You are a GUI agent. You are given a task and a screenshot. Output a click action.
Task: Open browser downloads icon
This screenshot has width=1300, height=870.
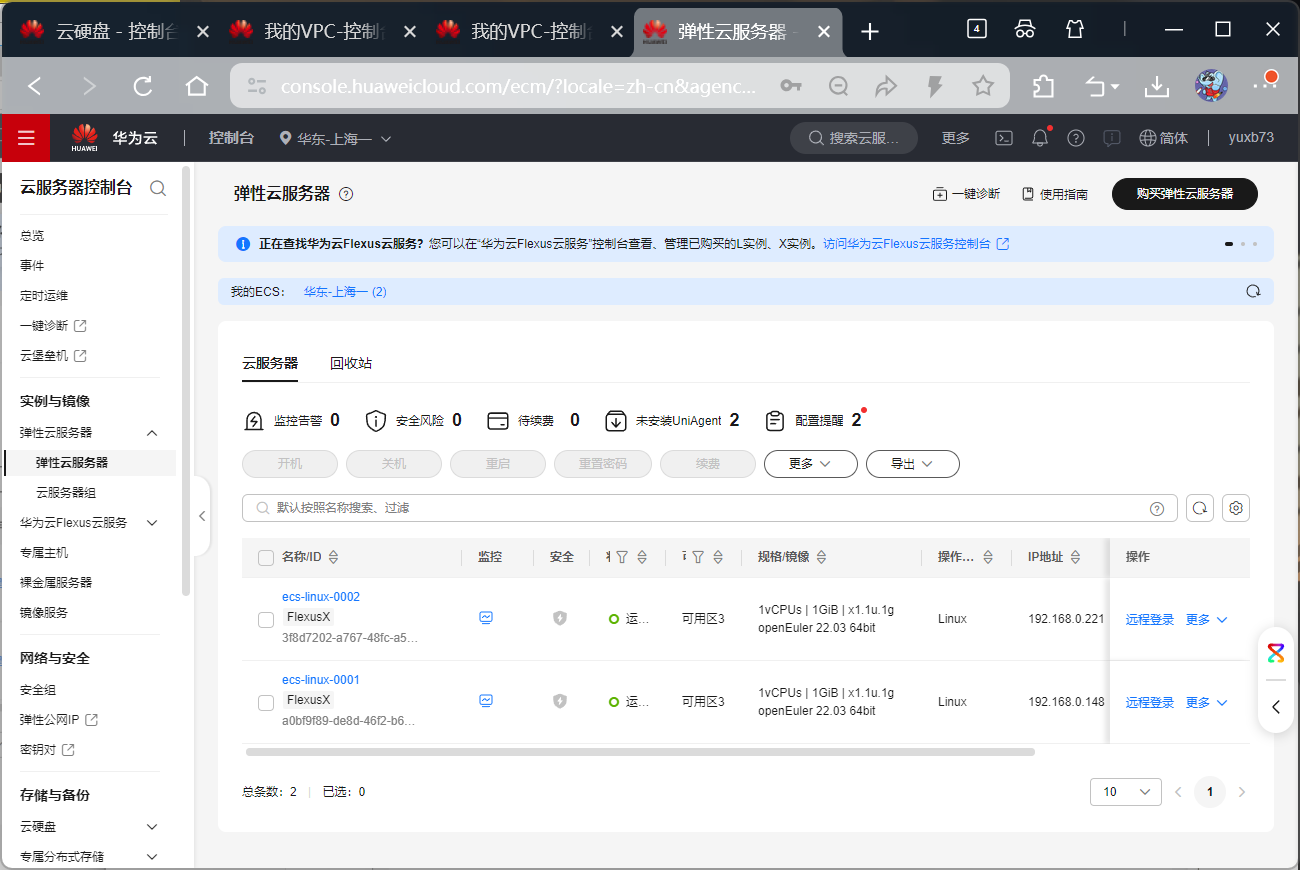[x=1157, y=86]
